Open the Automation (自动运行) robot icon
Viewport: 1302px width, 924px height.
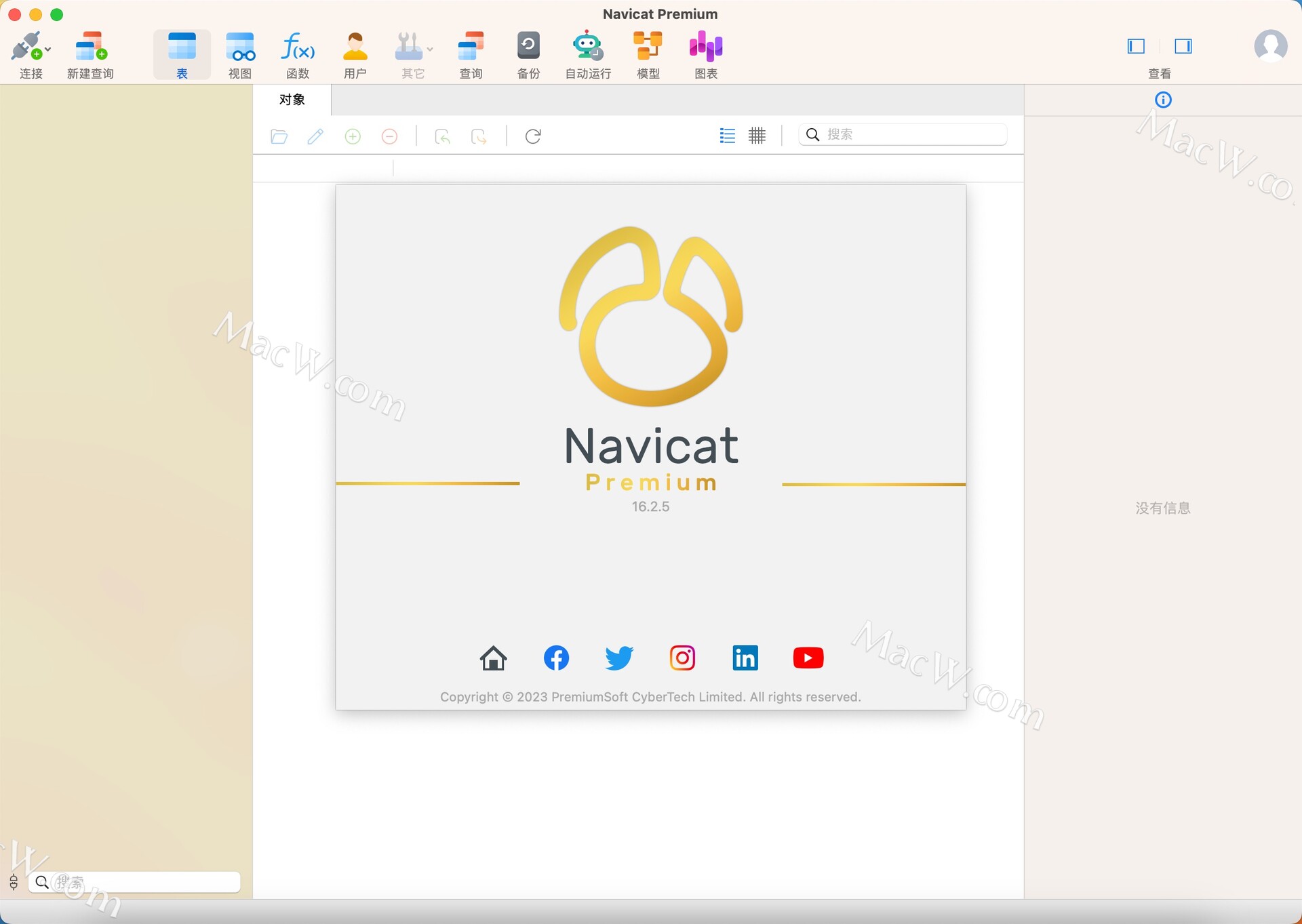coord(587,54)
